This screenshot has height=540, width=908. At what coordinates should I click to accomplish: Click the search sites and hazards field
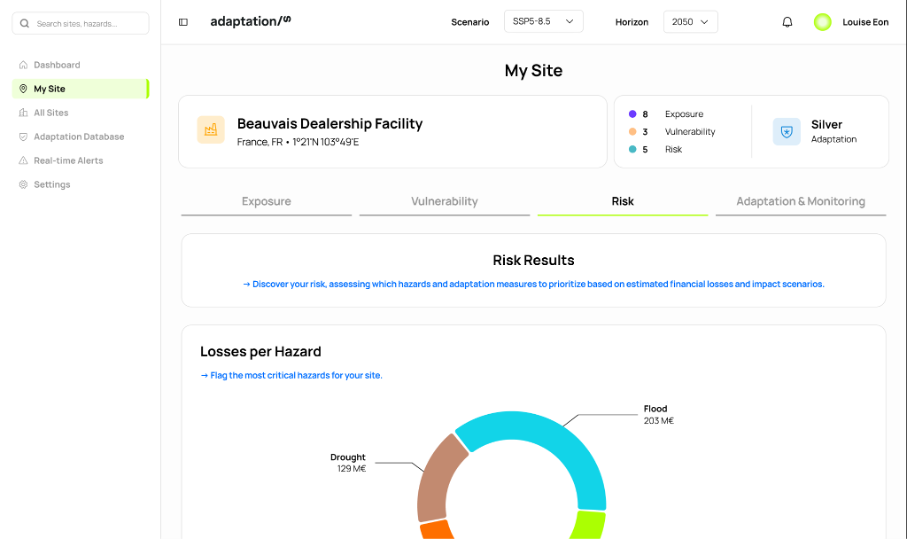(81, 23)
